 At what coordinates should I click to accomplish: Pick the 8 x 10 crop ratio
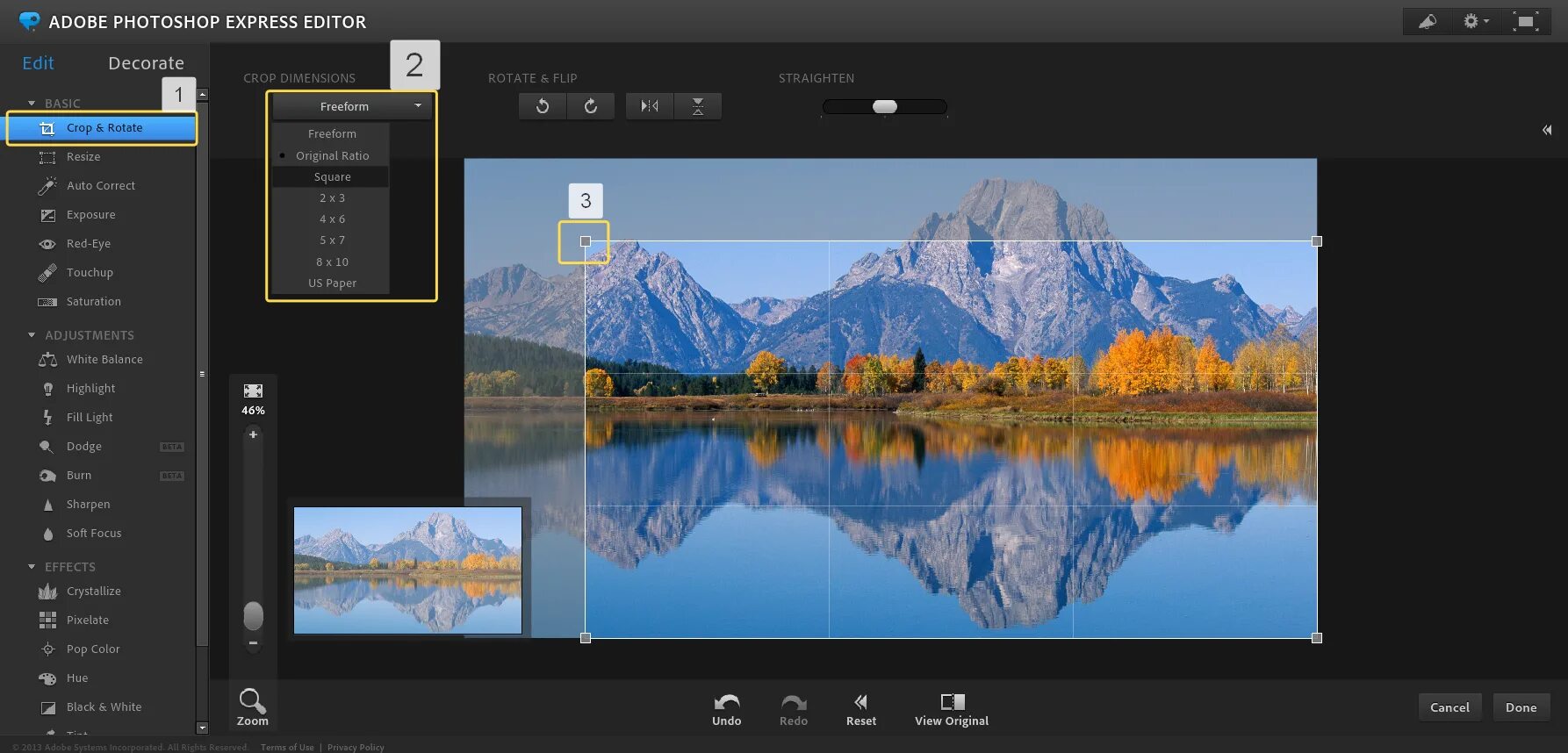click(331, 262)
